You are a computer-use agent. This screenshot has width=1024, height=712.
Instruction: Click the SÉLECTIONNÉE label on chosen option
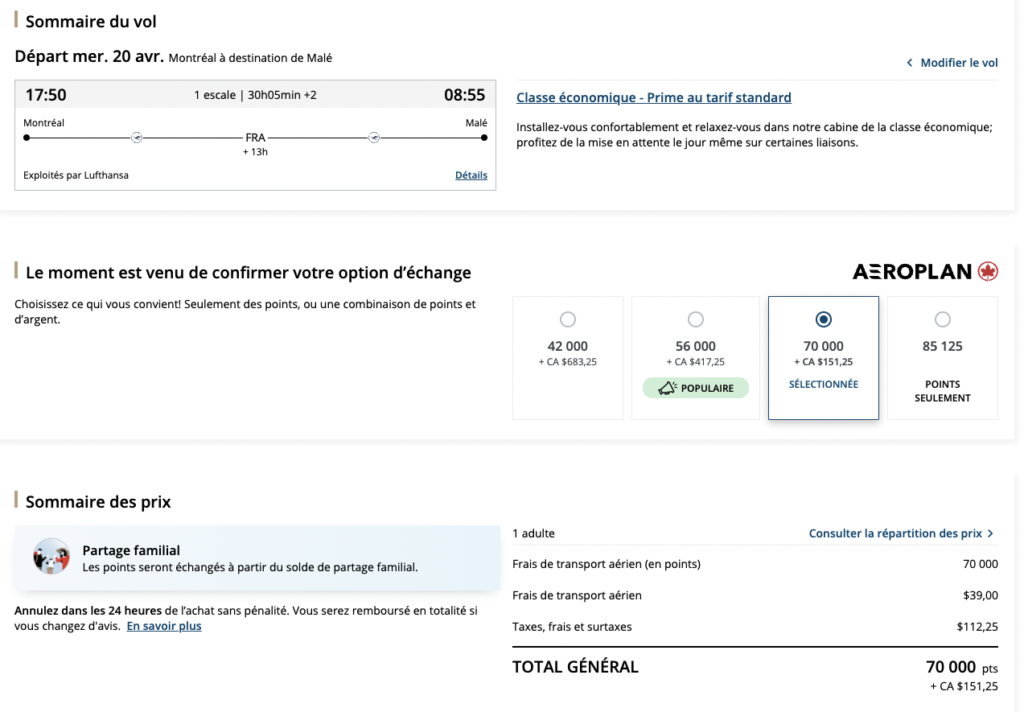point(823,384)
